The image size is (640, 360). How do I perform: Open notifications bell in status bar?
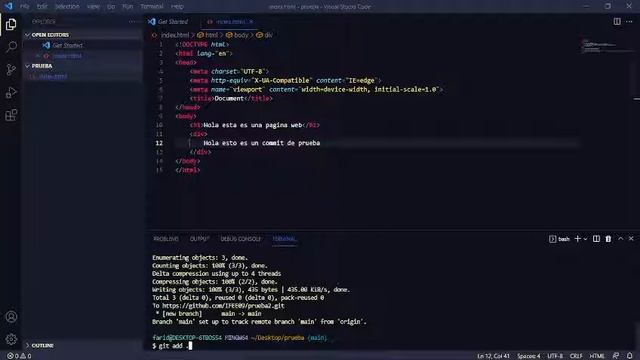tap(630, 356)
